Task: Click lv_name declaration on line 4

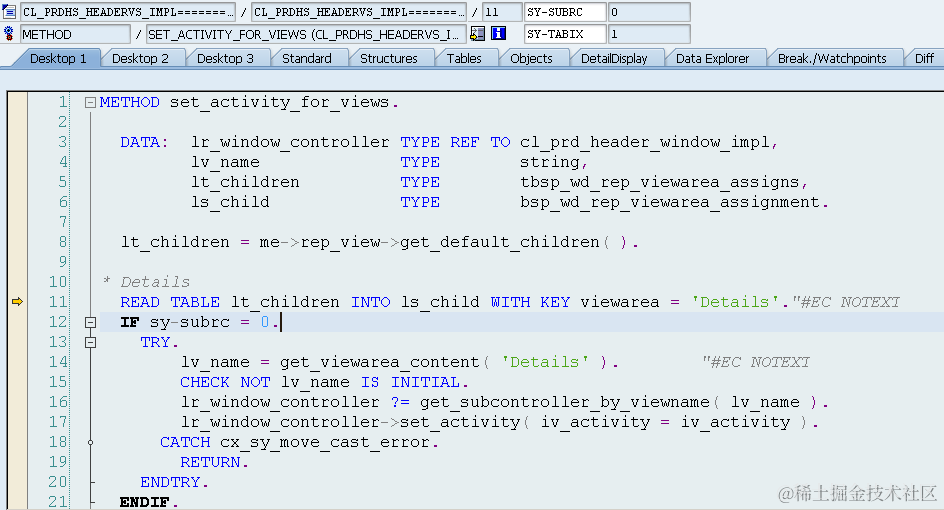Action: 225,162
